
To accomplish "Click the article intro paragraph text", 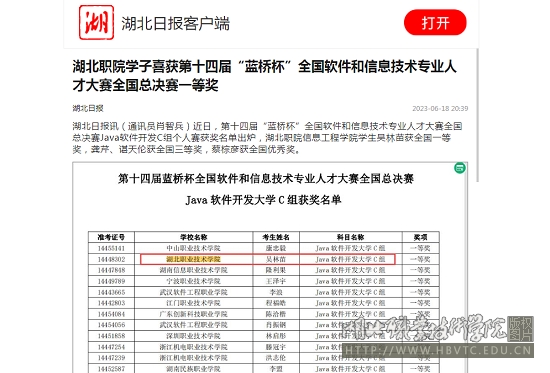I will 267,138.
